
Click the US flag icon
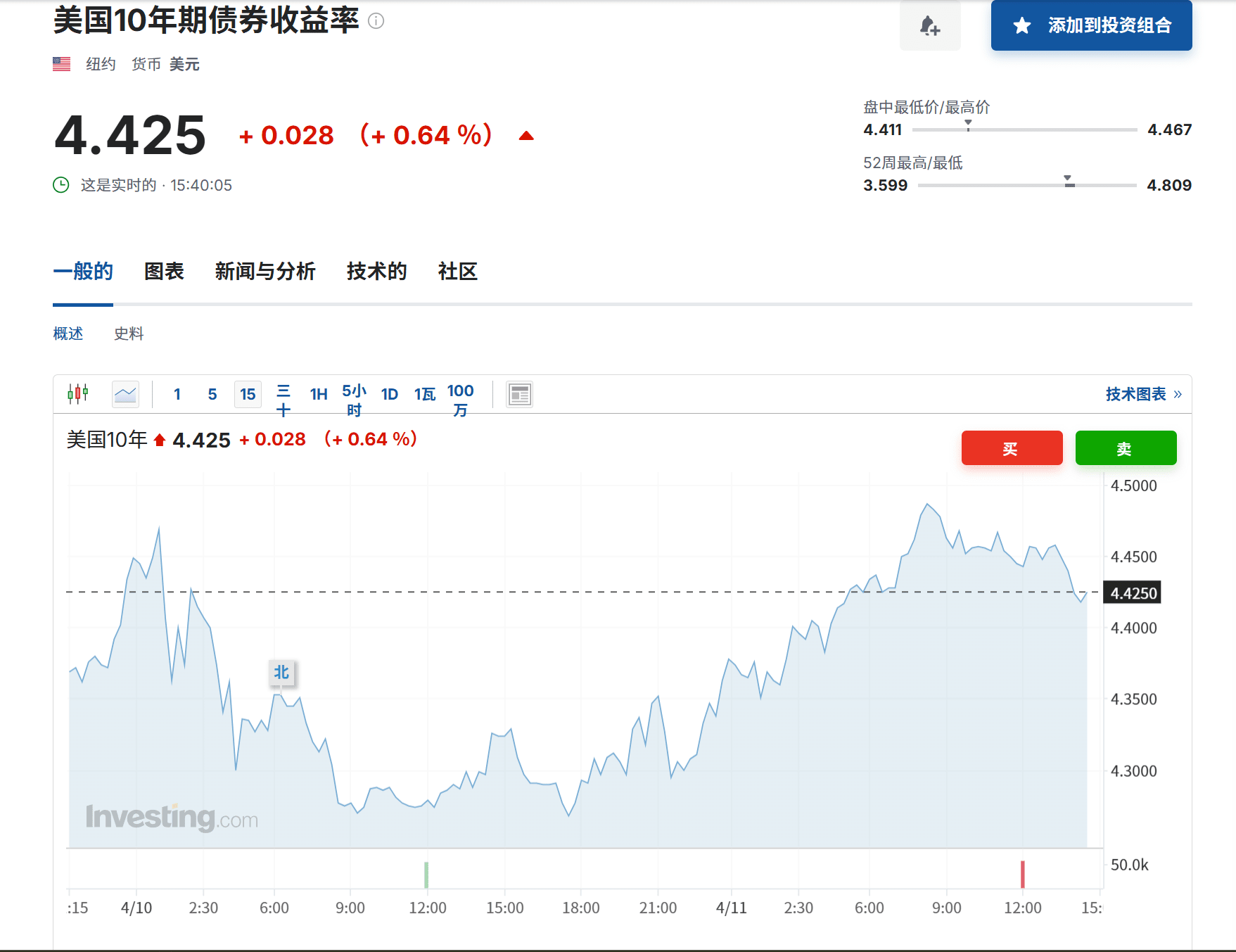62,64
